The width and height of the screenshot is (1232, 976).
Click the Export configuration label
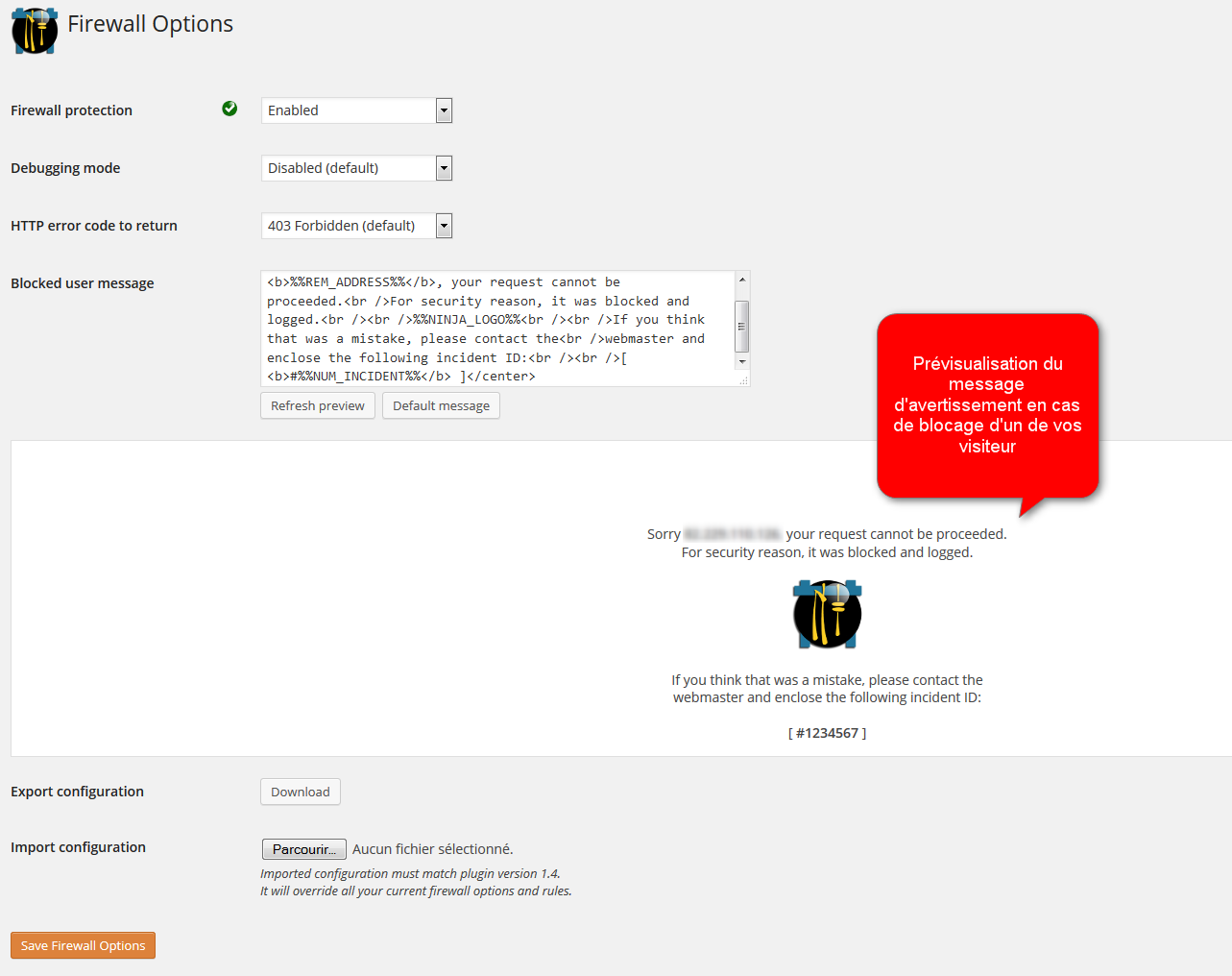click(78, 792)
